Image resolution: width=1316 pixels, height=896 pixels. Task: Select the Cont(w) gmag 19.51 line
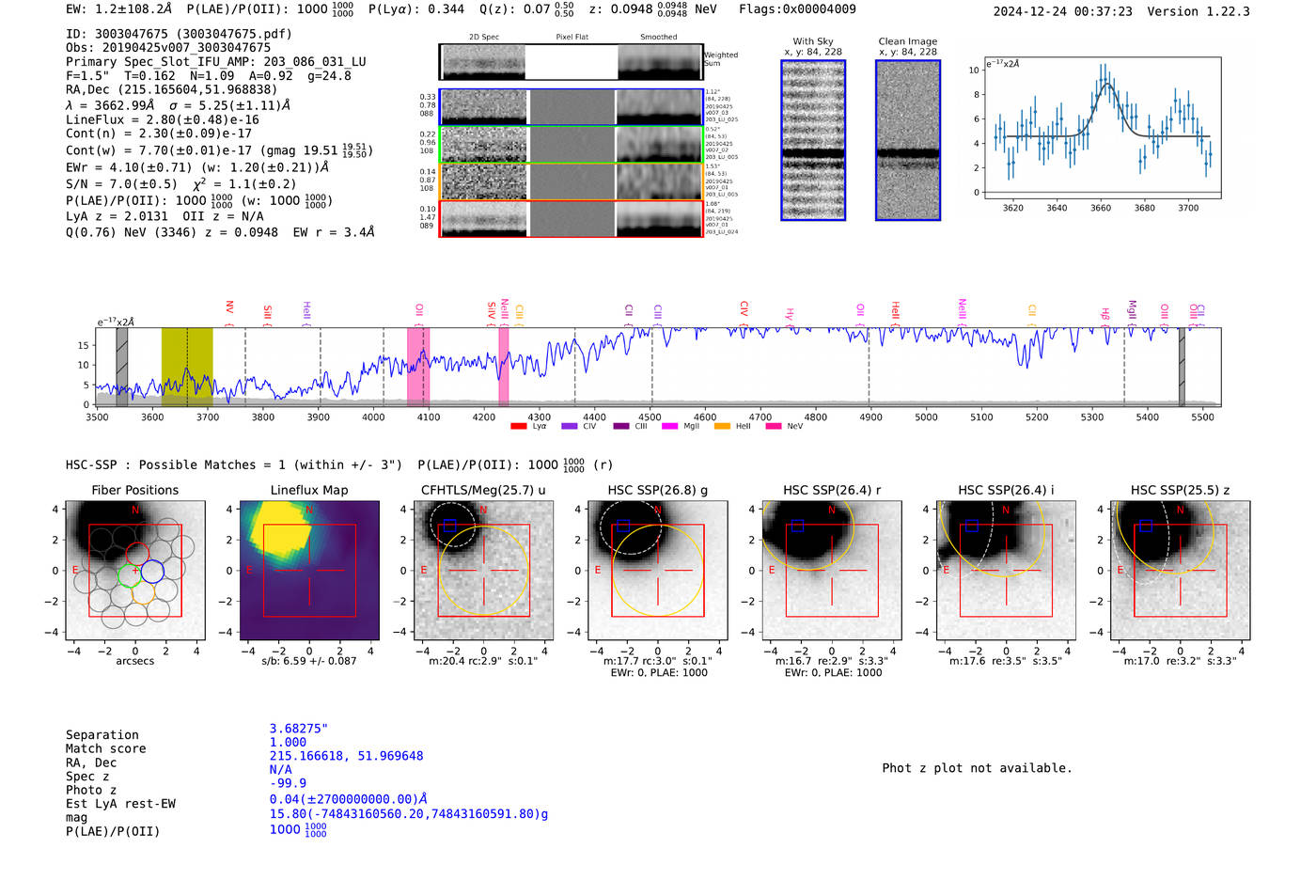click(x=220, y=150)
